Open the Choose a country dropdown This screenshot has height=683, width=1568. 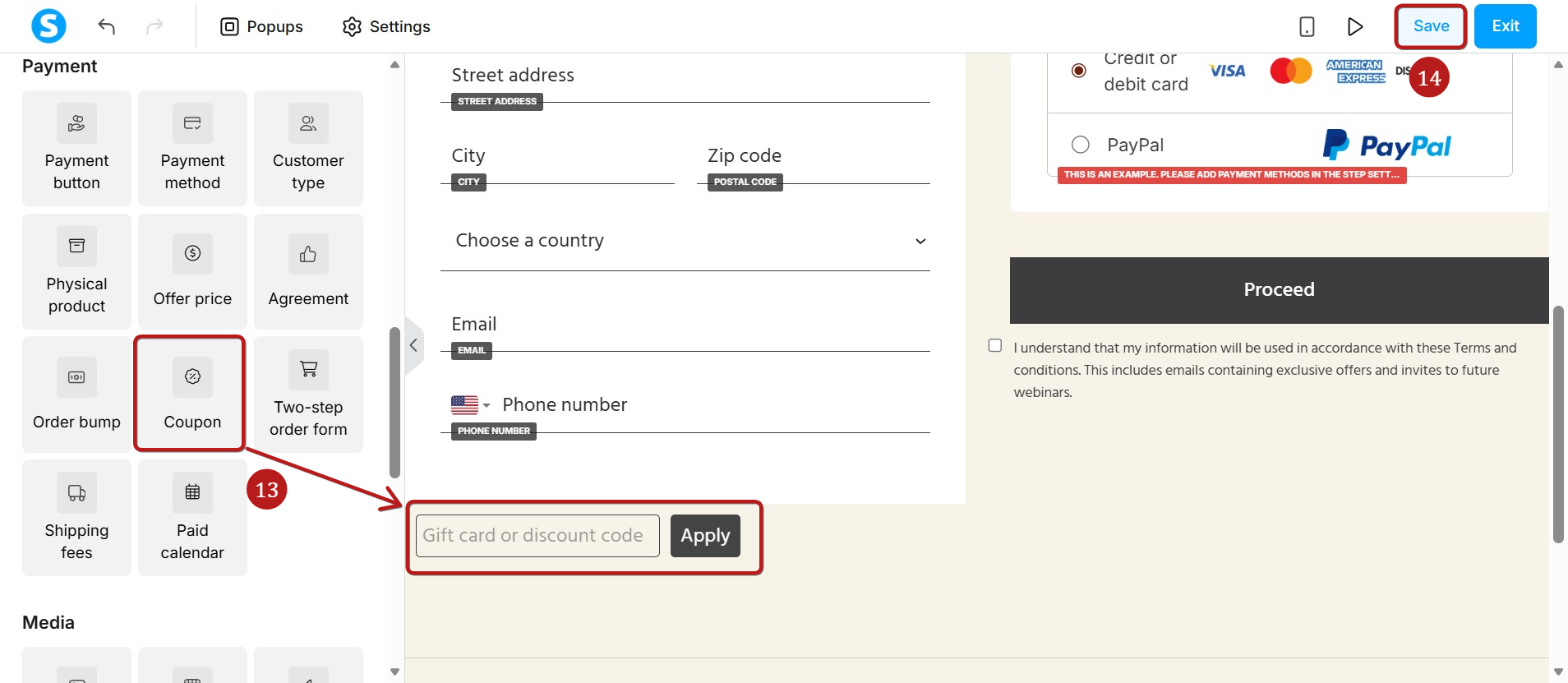[685, 241]
